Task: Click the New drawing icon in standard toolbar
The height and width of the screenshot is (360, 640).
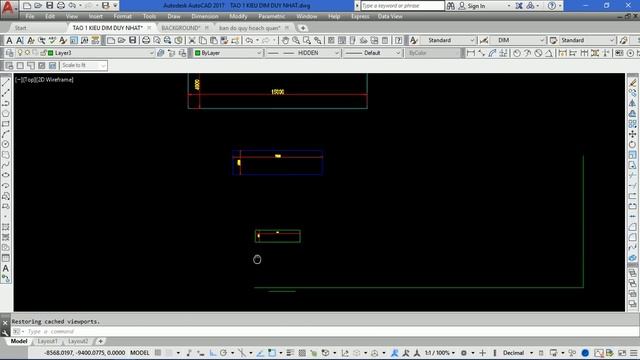Action: pyautogui.click(x=111, y=40)
